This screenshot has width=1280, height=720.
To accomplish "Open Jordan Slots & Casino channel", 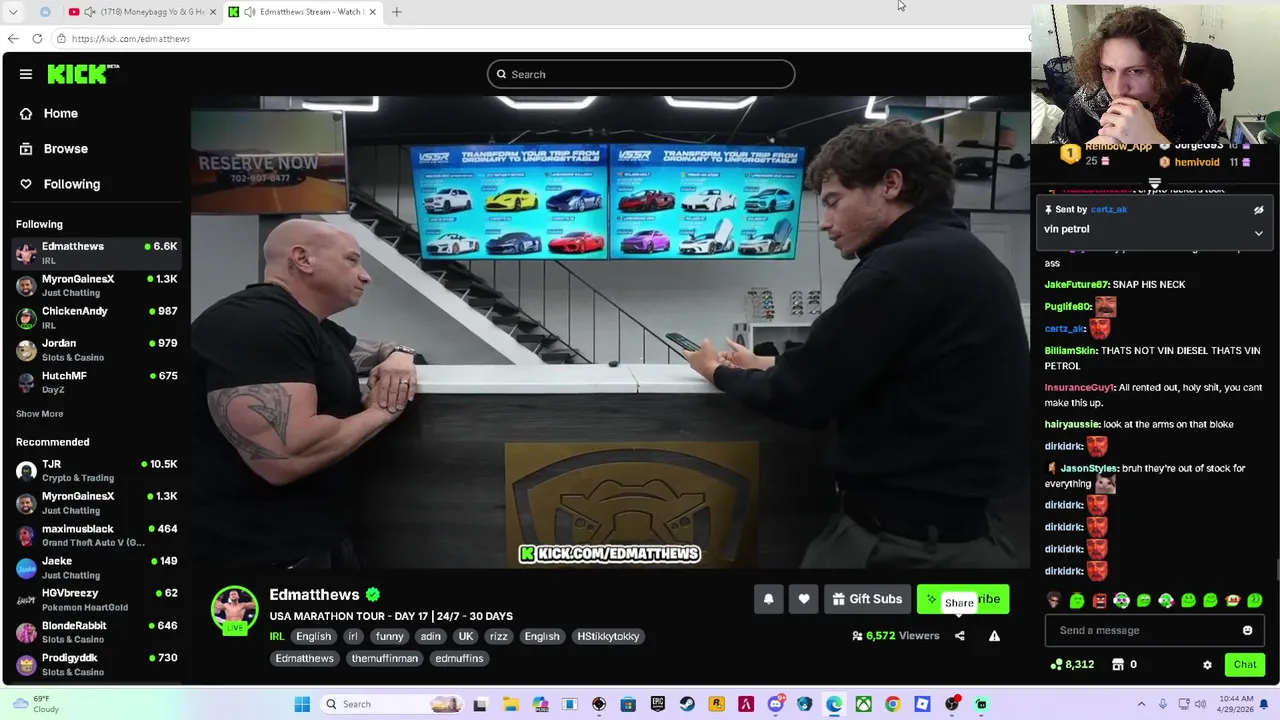I will 96,349.
